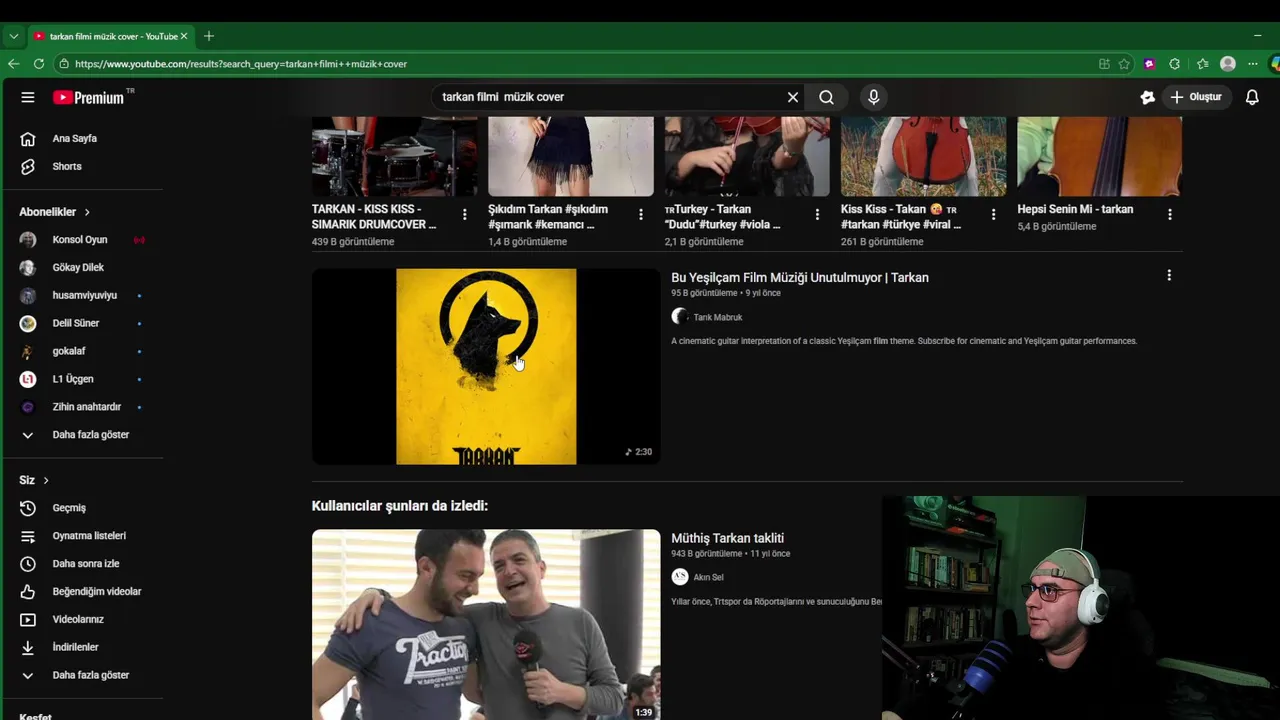
Task: Reload the page
Action: coord(39,64)
